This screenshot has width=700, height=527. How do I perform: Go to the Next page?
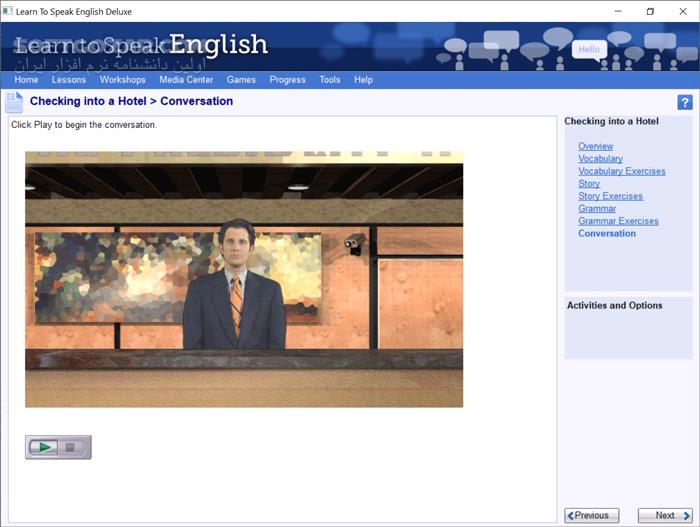pos(665,515)
